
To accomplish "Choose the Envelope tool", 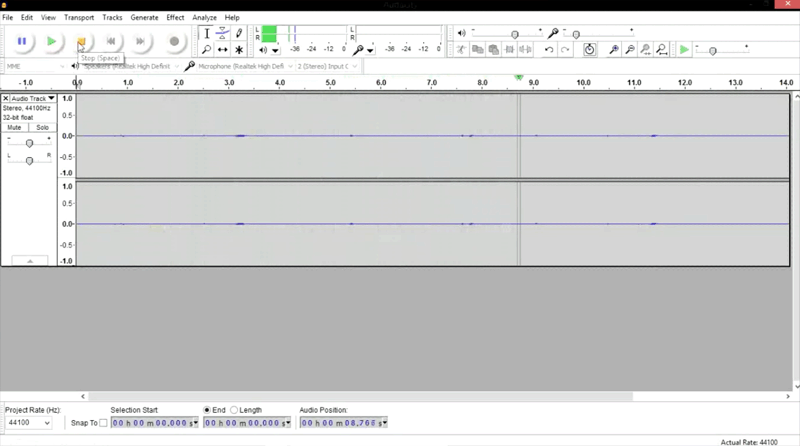I will tap(223, 34).
